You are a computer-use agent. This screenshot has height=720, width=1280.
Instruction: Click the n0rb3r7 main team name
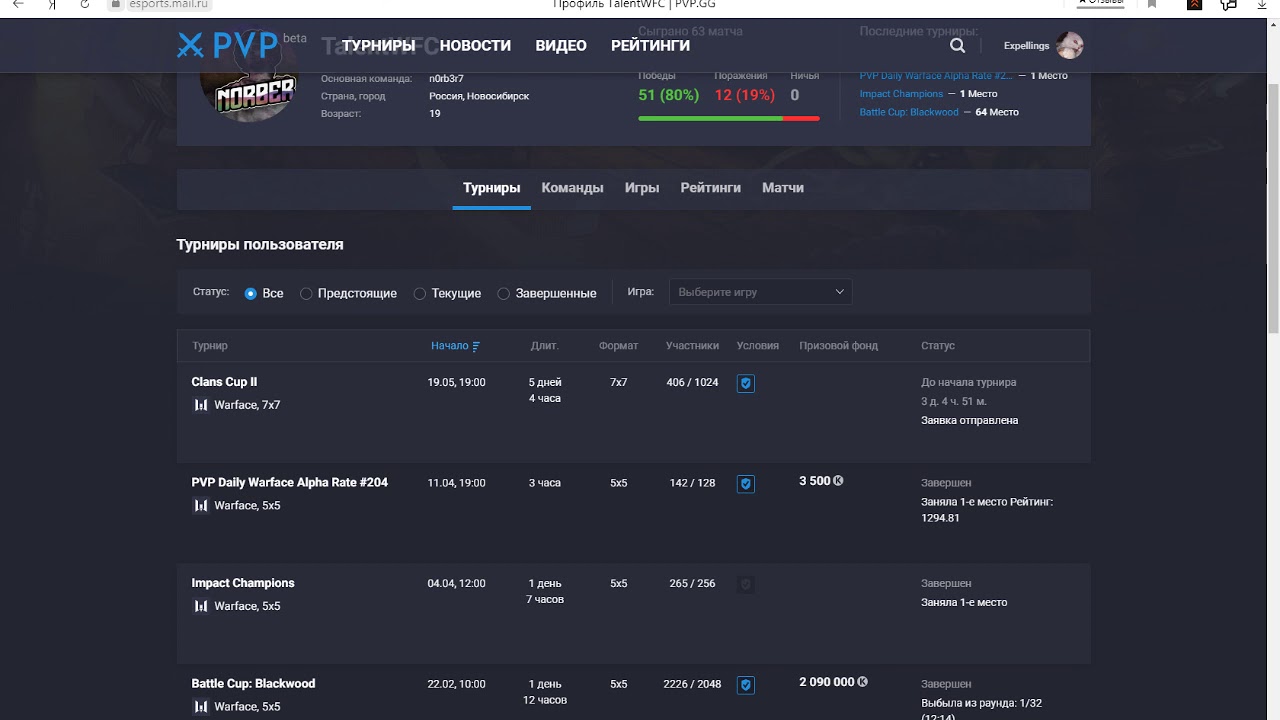446,78
